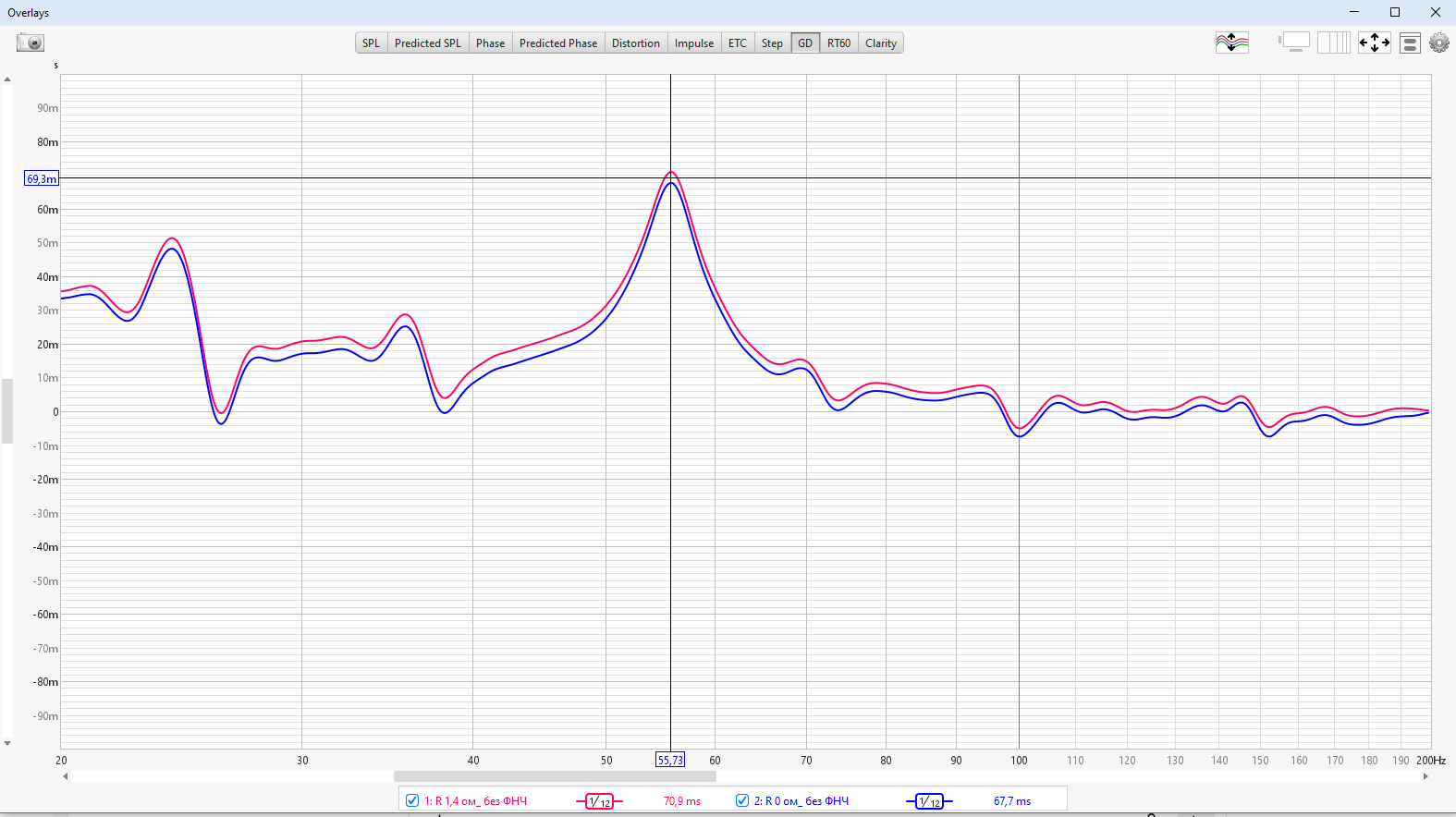Click the horizontal scrollbar thumb

(x=555, y=776)
